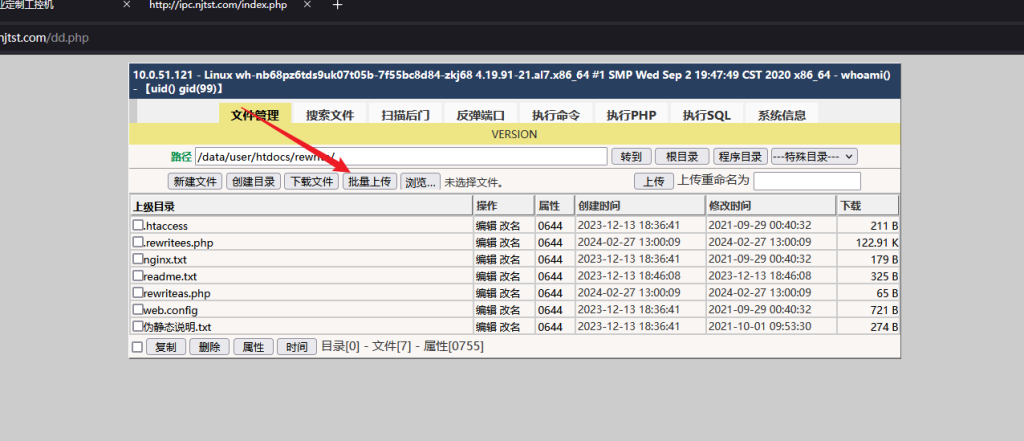Open a new browser tab with plus icon
Screen dimensions: 1024x441
pyautogui.click(x=338, y=5)
